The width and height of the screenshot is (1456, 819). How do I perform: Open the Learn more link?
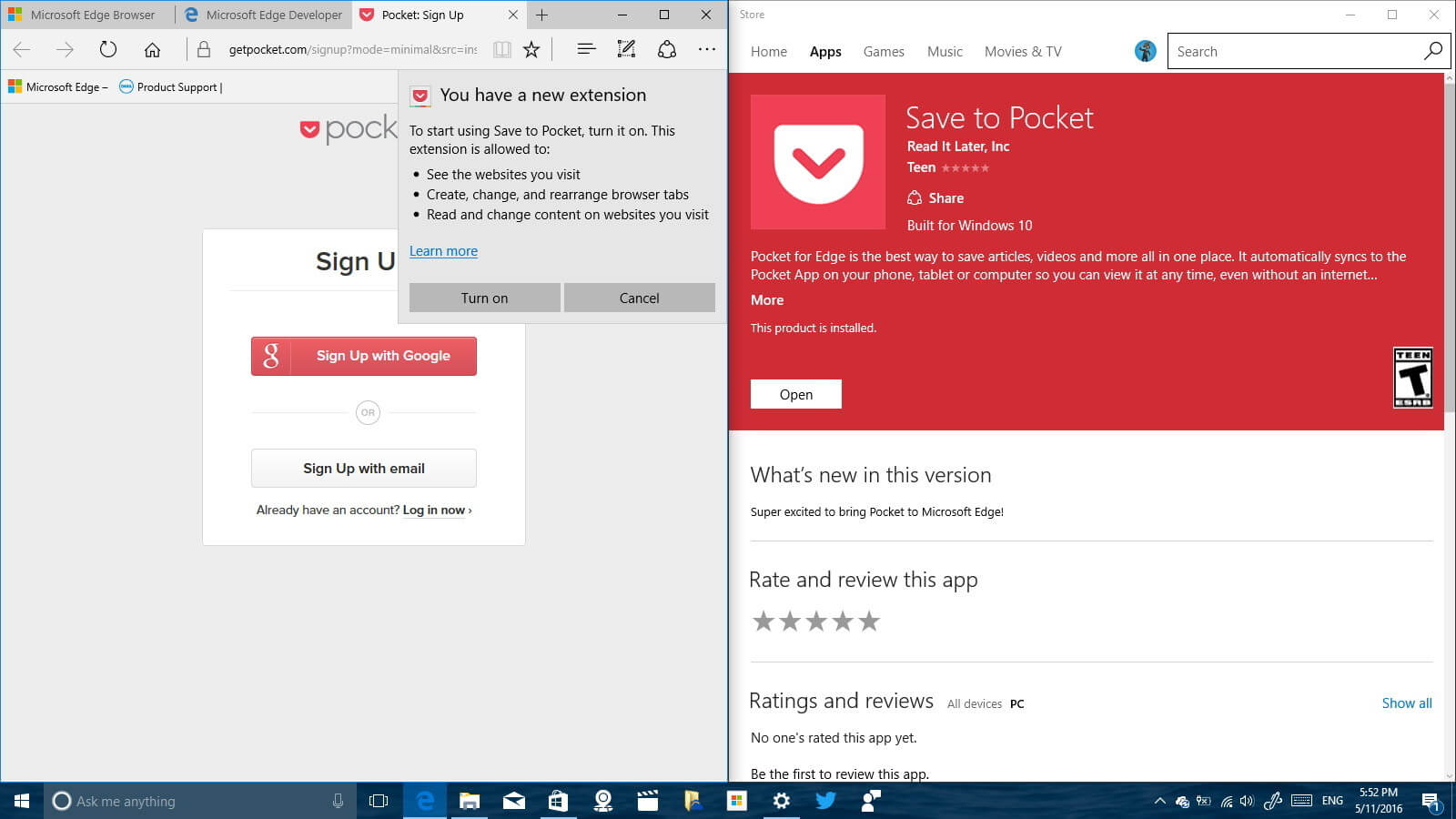(443, 251)
